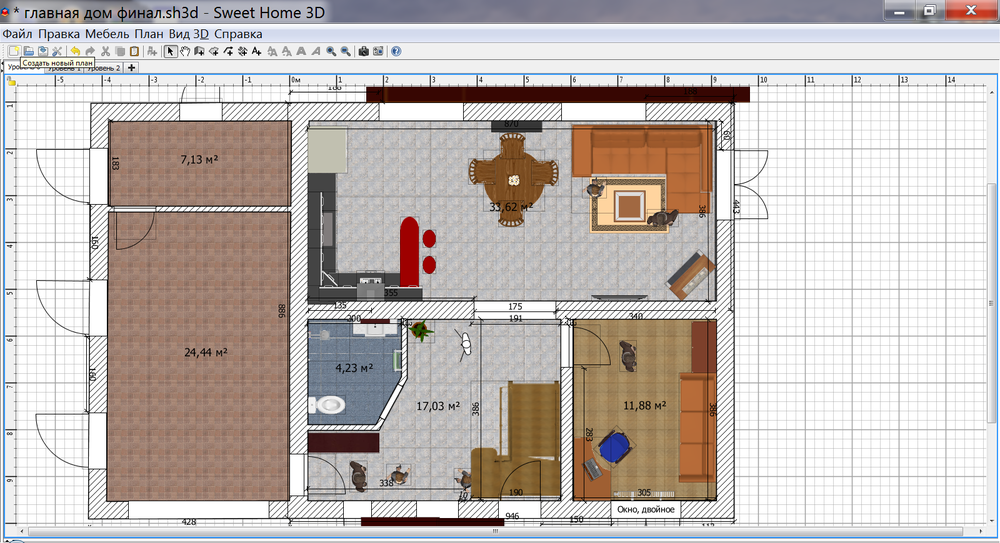
Task: Select the 7,13 м² room label
Action: click(199, 160)
